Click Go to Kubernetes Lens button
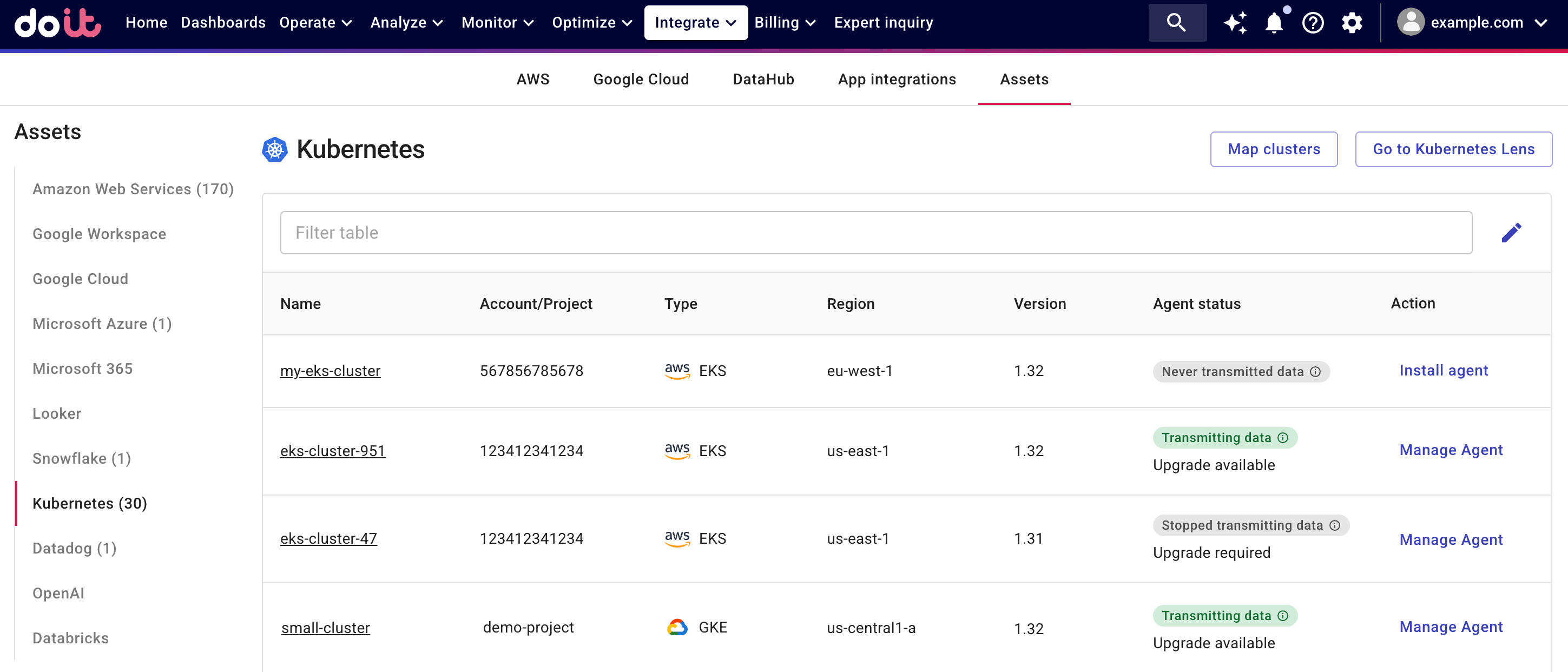1568x672 pixels. [1453, 149]
